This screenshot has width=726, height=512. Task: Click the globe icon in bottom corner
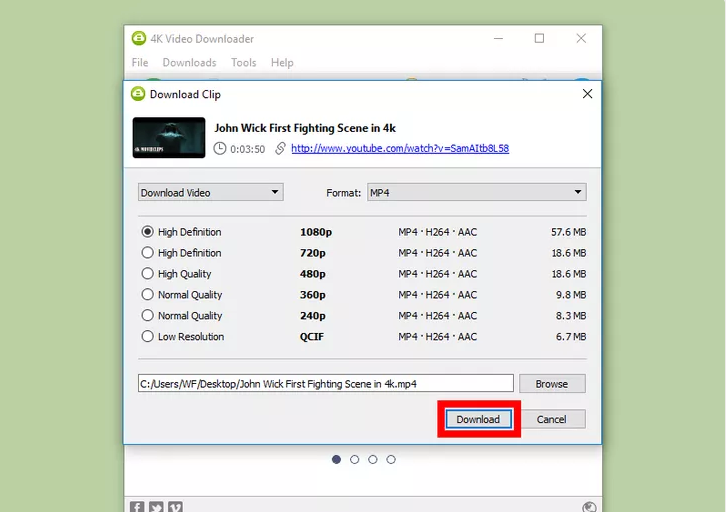pos(589,507)
